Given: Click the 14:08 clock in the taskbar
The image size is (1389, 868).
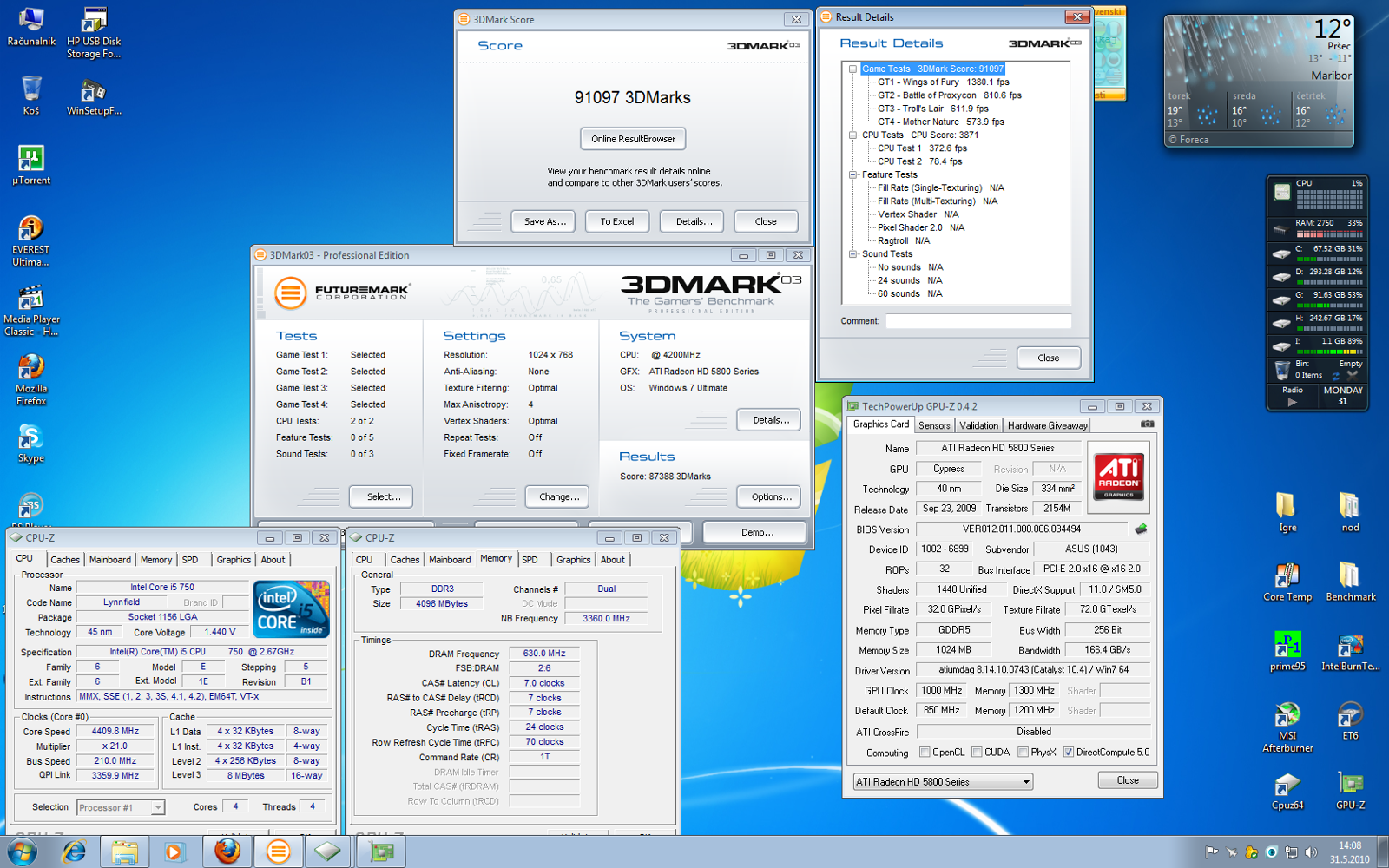Looking at the screenshot, I should [x=1350, y=845].
